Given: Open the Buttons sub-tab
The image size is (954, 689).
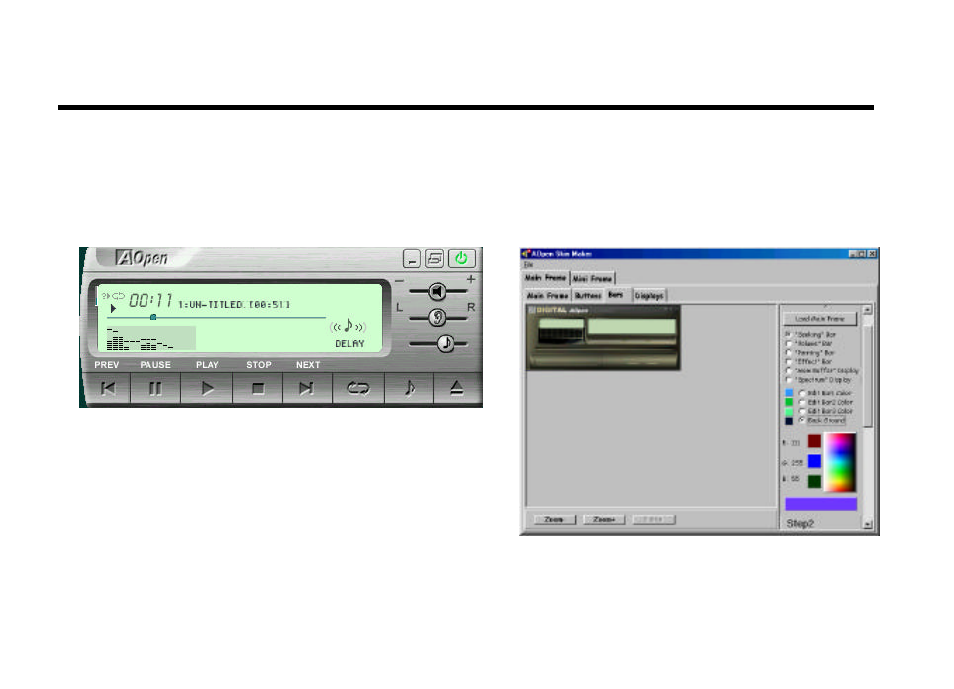Looking at the screenshot, I should (588, 295).
